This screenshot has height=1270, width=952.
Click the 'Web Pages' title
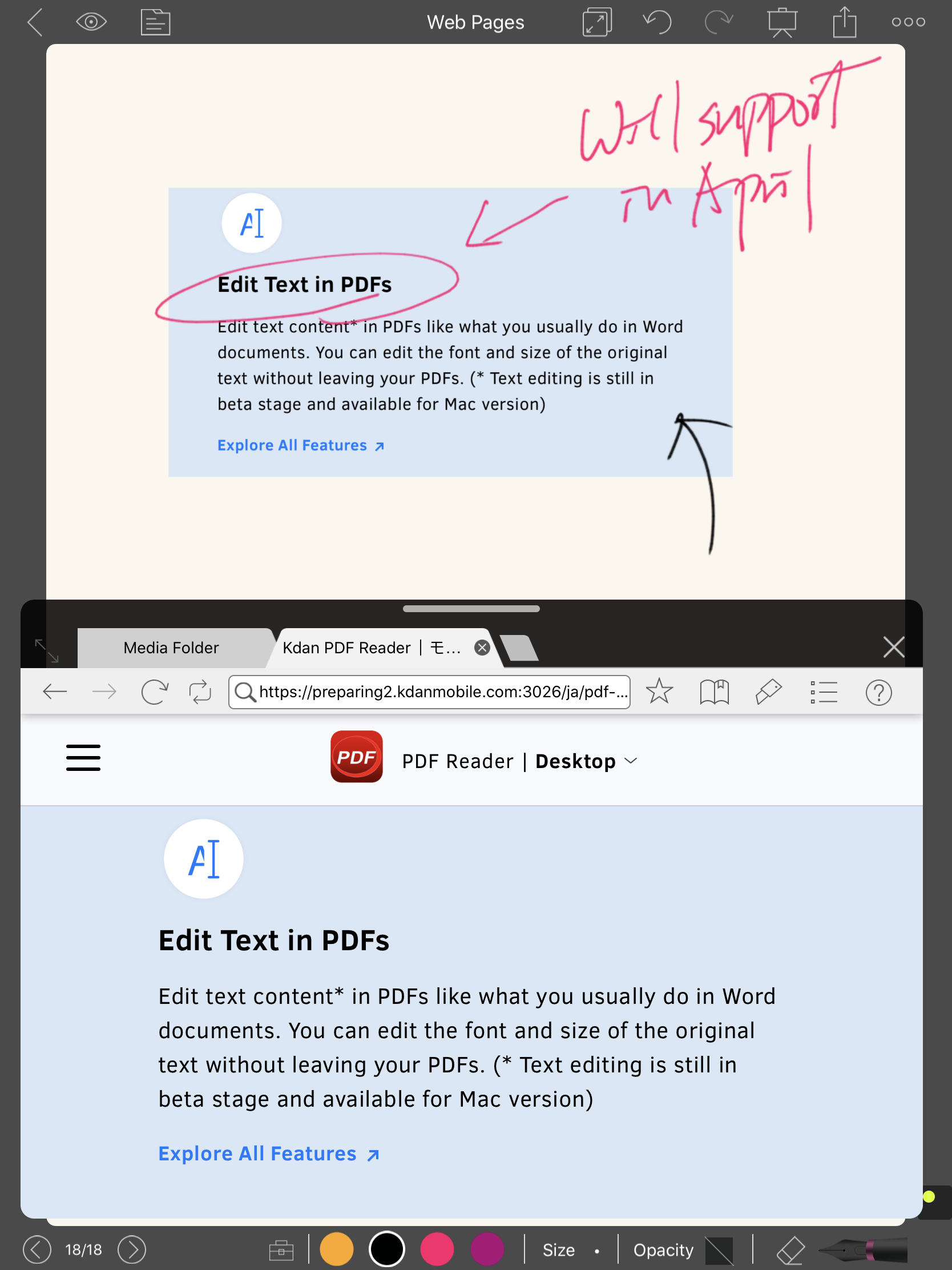[475, 22]
